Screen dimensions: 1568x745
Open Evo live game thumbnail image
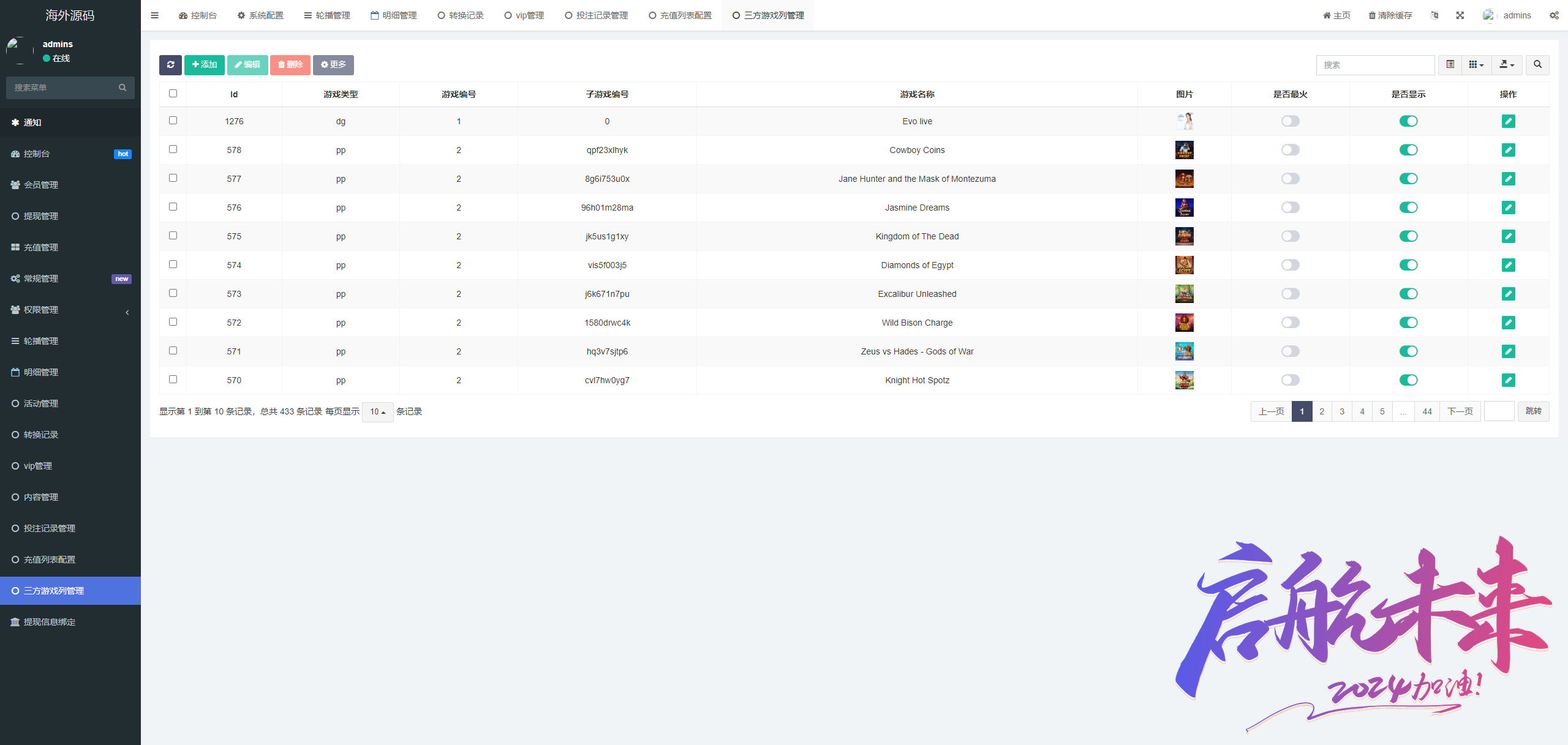pos(1184,121)
